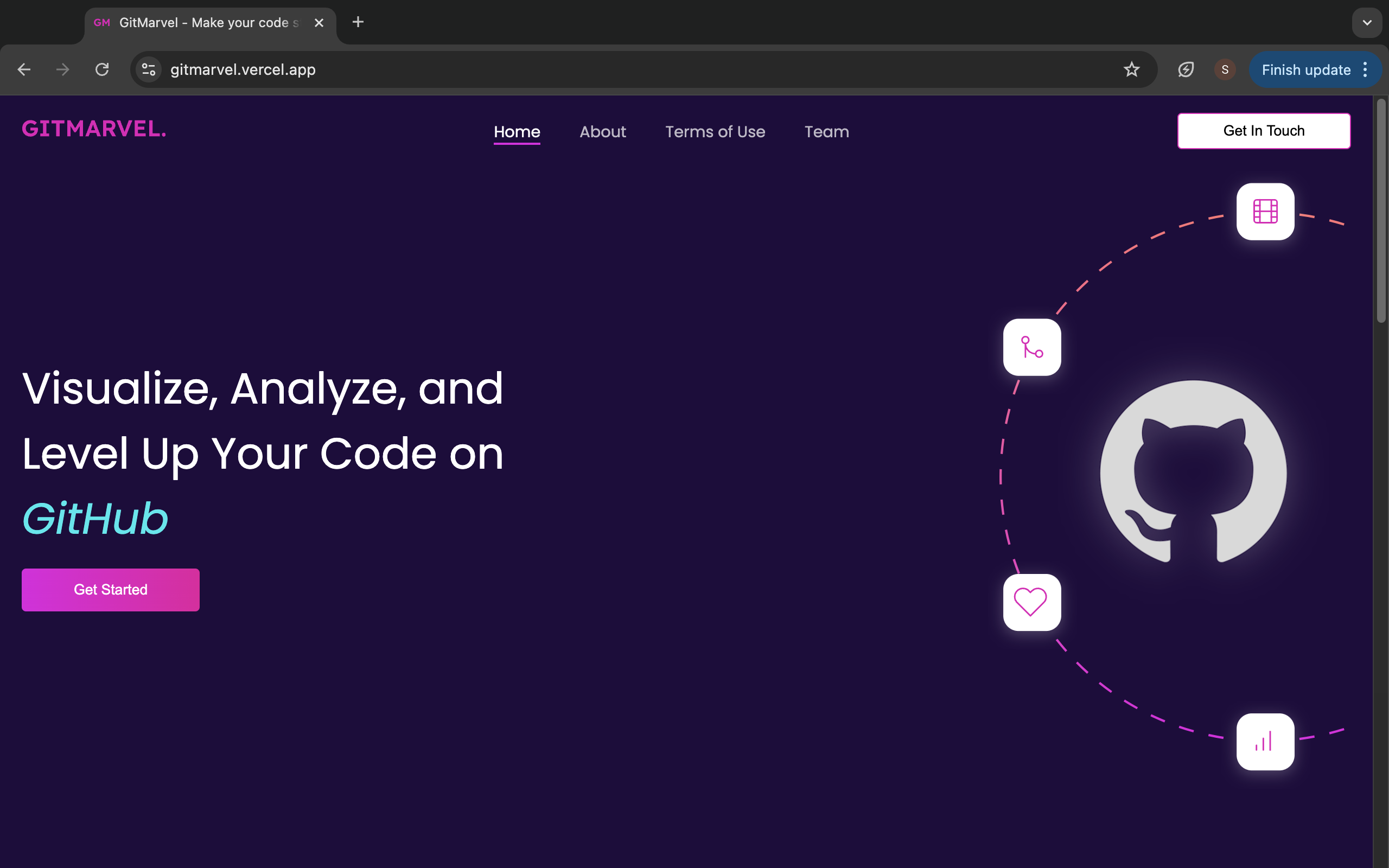Reload the page with refresh icon

pyautogui.click(x=102, y=69)
